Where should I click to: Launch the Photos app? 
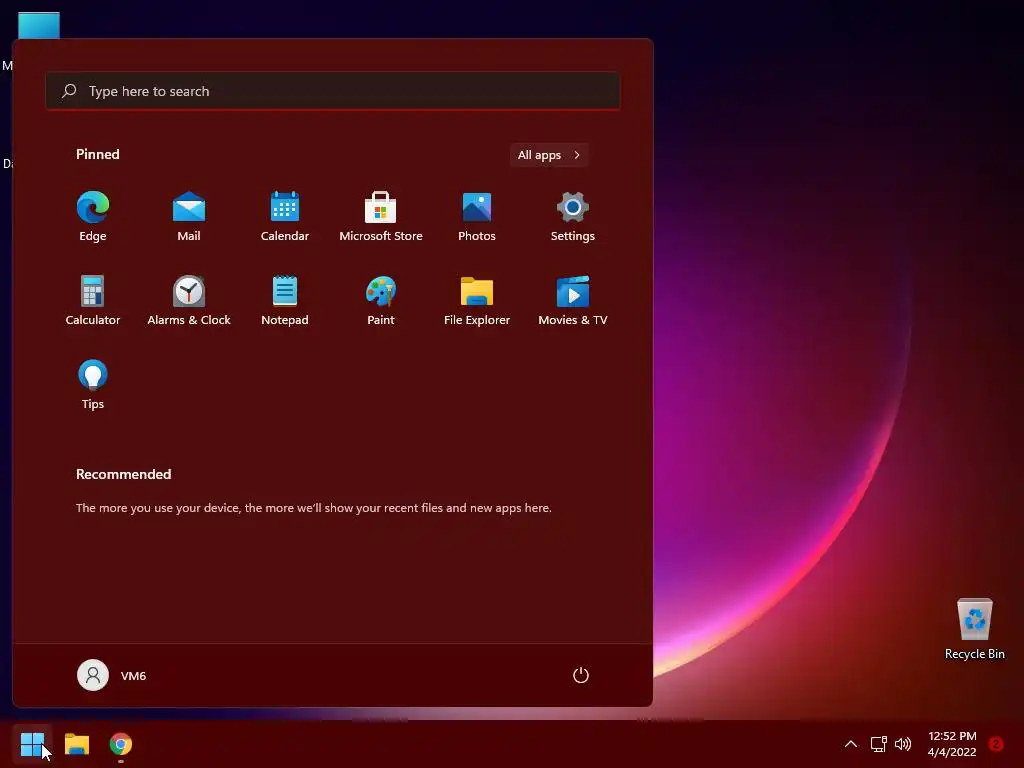pos(477,217)
